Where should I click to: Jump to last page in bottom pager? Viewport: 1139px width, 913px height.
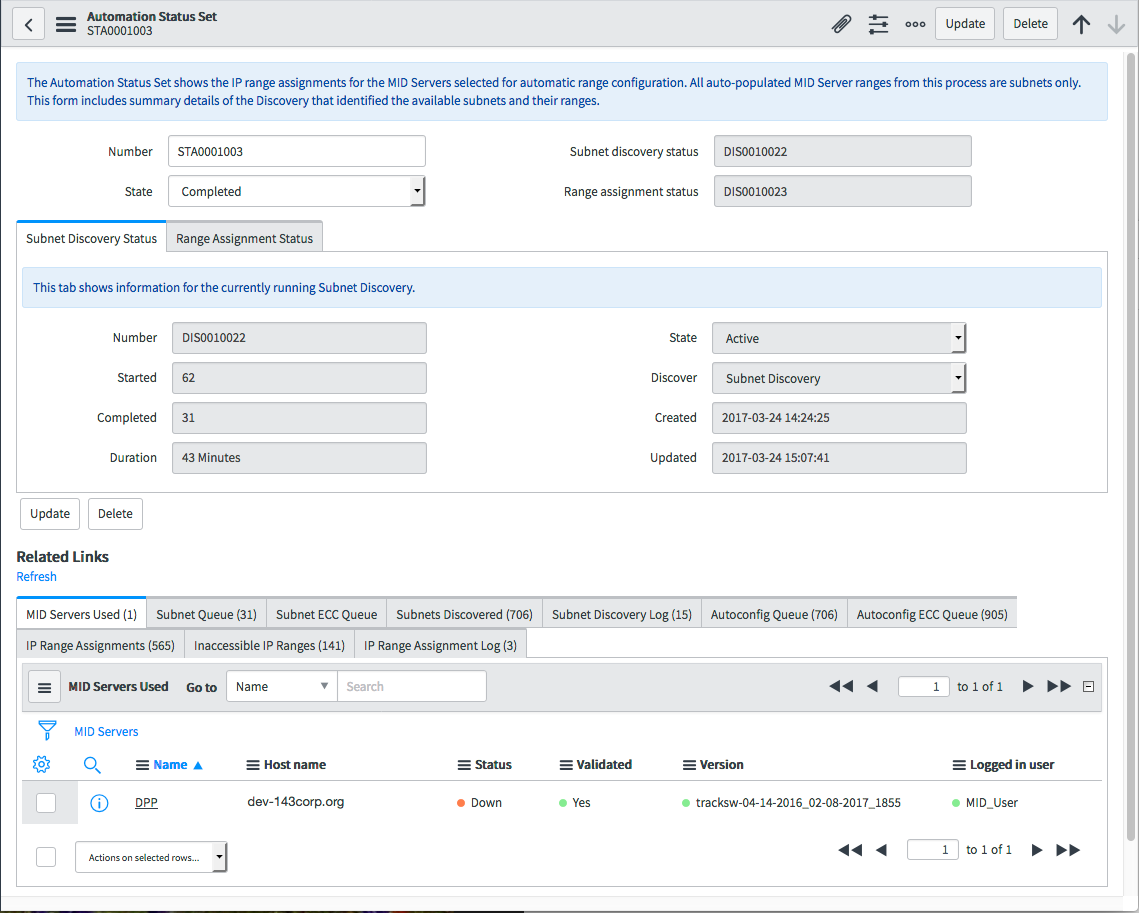tap(1068, 850)
